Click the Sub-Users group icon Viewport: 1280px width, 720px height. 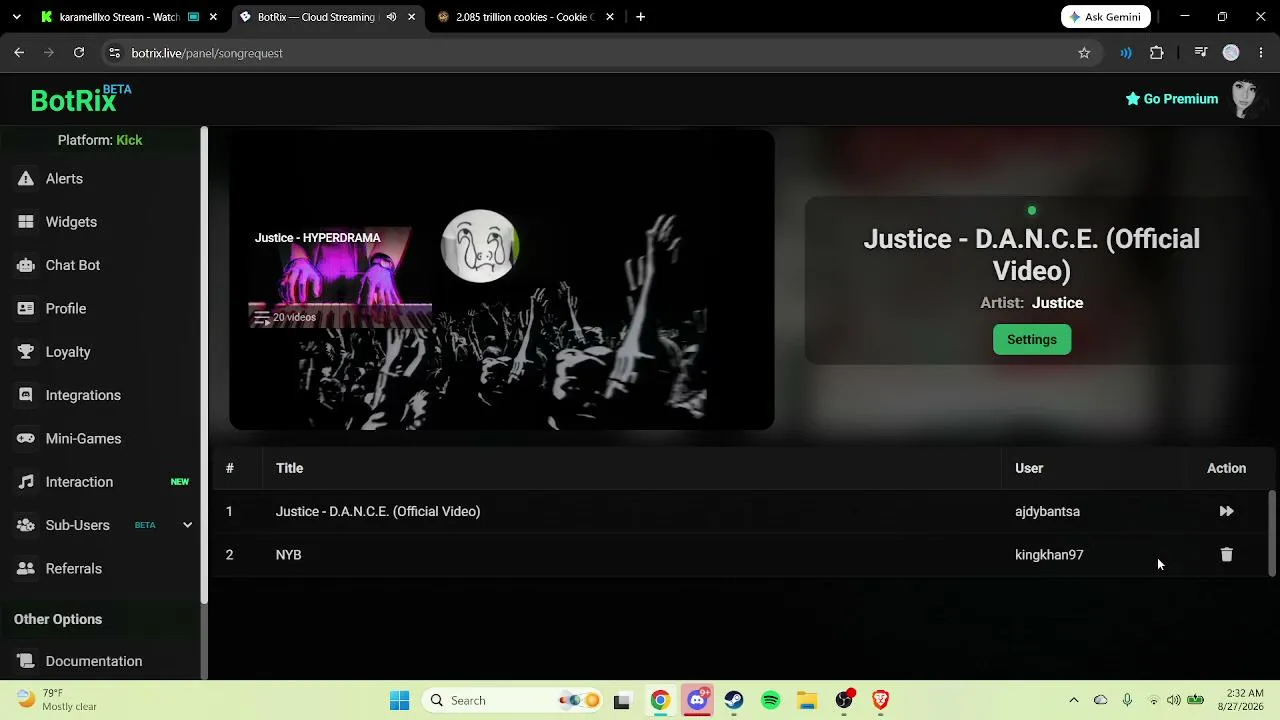26,525
